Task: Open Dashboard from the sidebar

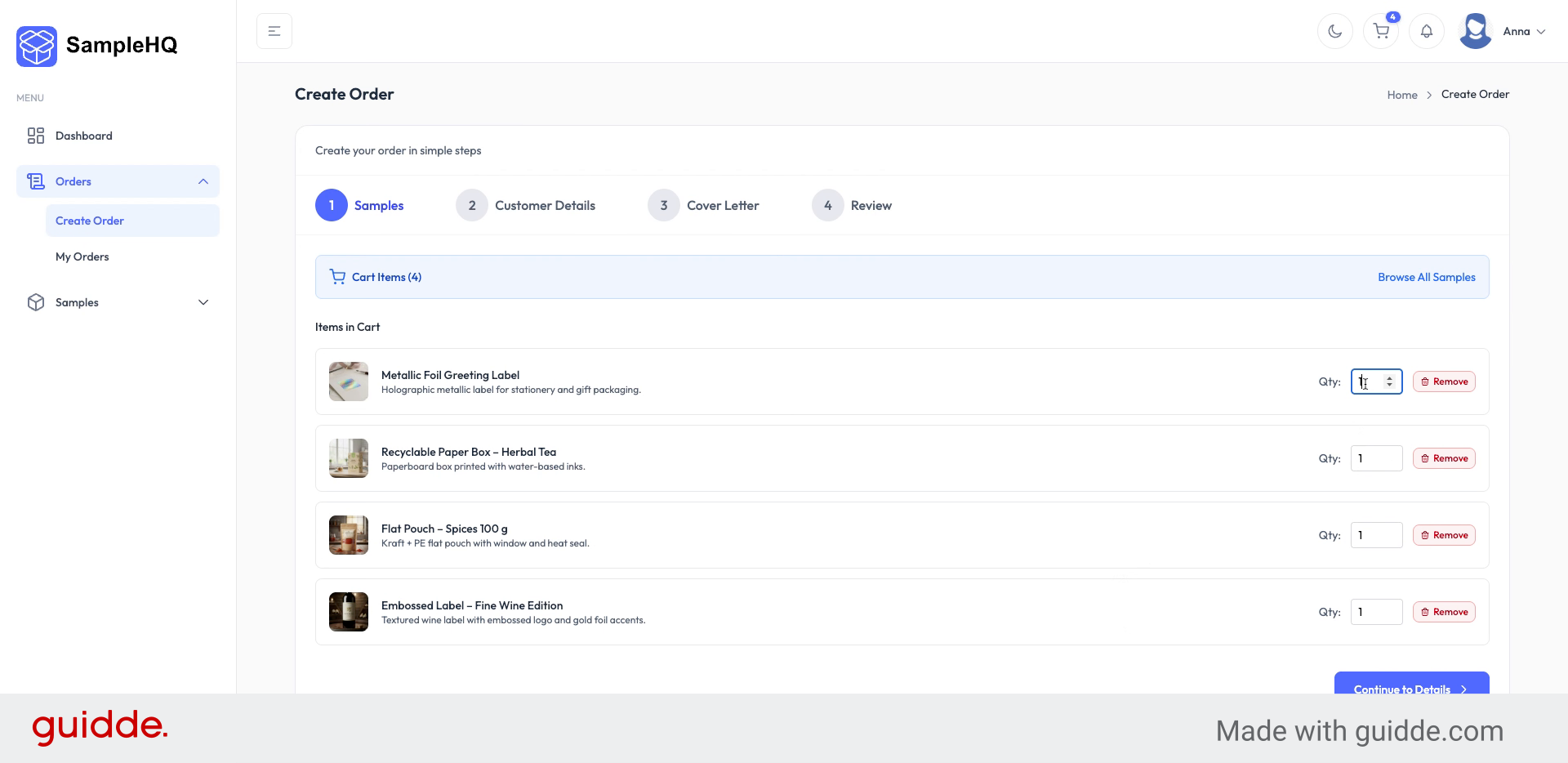Action: 83,136
